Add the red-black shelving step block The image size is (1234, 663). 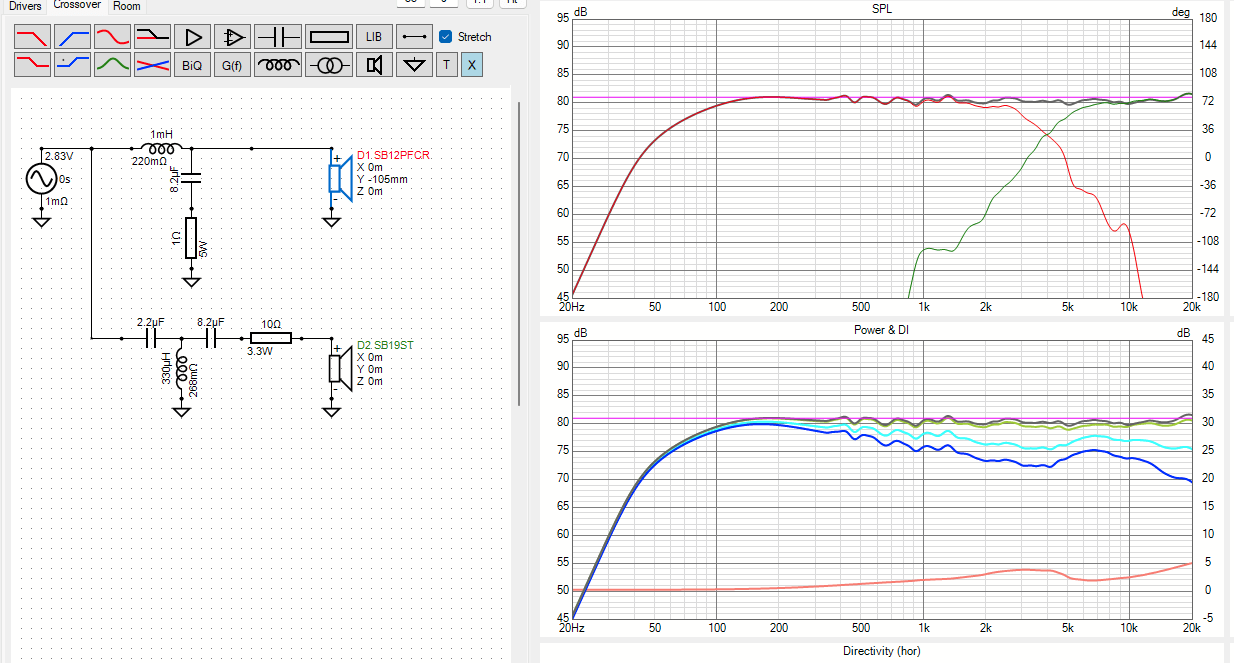tap(152, 37)
